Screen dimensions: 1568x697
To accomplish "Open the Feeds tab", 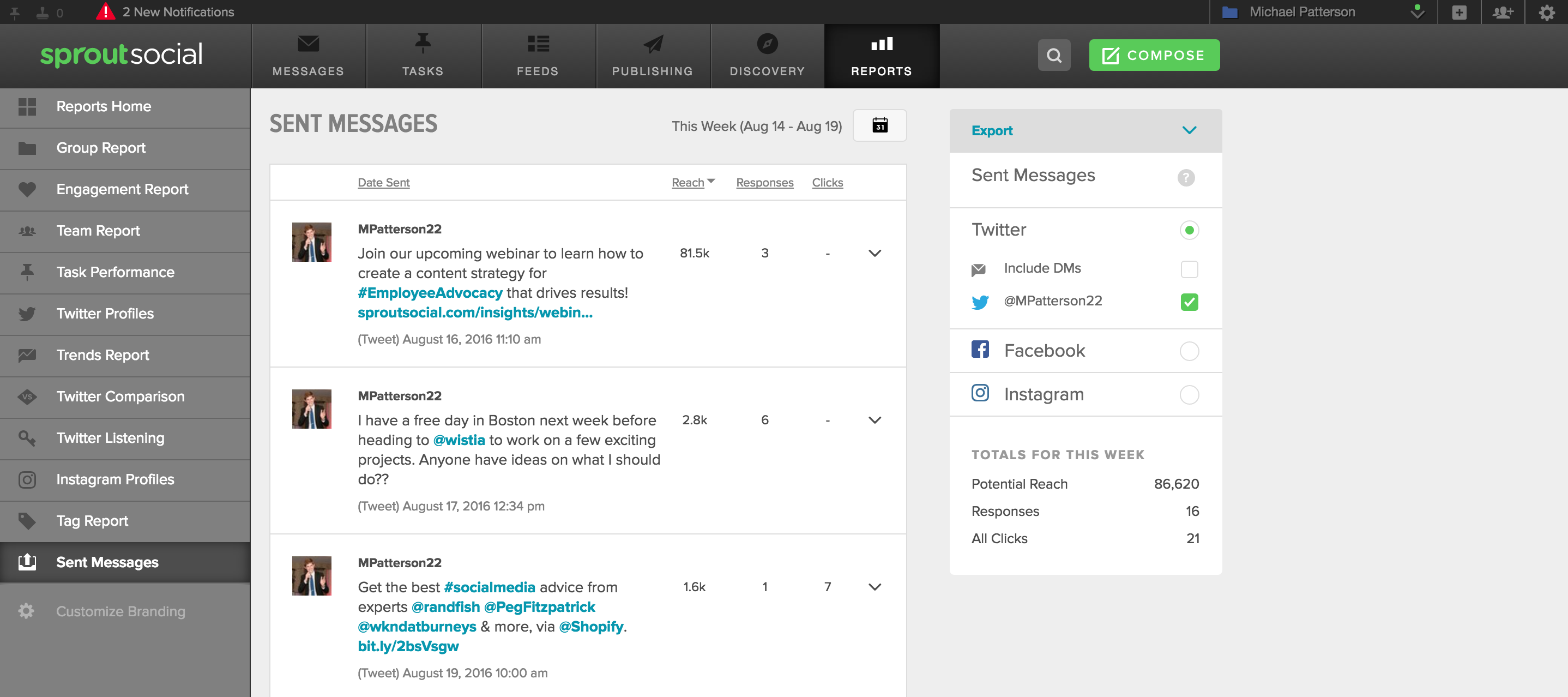I will [x=538, y=56].
